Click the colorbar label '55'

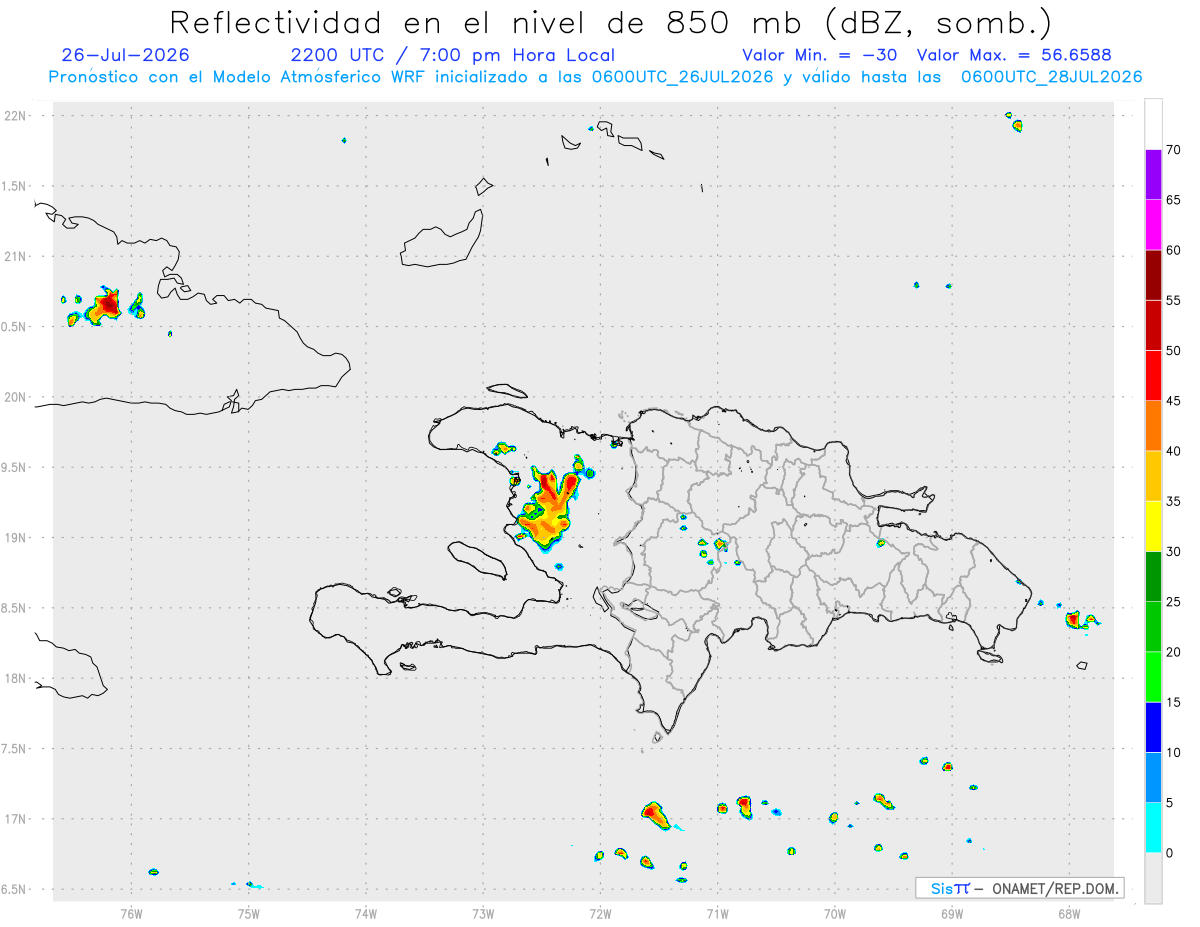1173,301
